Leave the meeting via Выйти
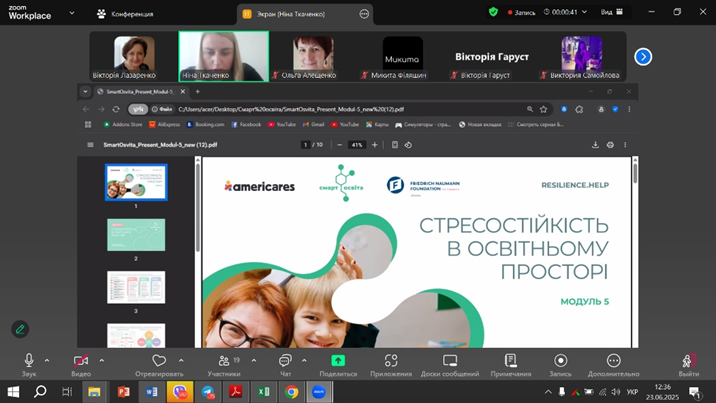This screenshot has width=716, height=403. coord(689,365)
